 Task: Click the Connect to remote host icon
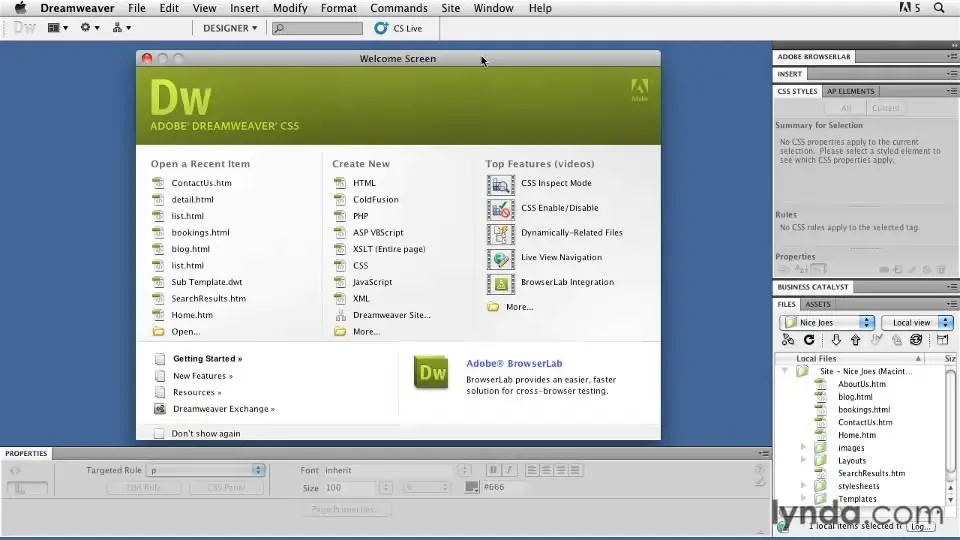(x=788, y=340)
